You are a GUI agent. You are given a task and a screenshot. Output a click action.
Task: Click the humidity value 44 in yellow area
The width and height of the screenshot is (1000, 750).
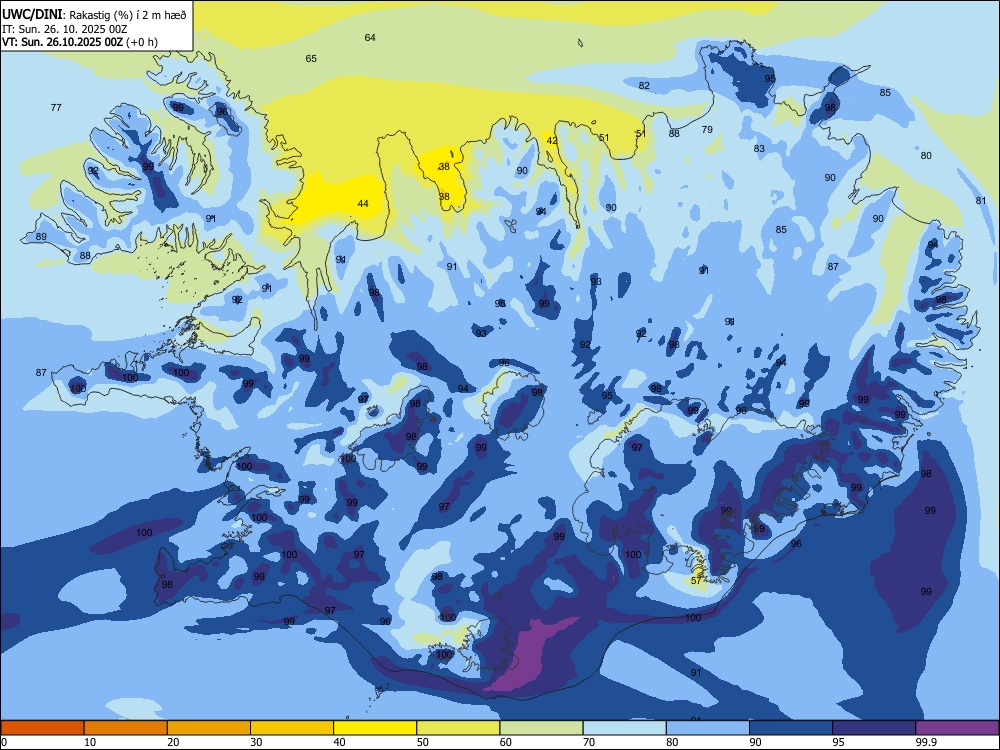click(x=363, y=204)
